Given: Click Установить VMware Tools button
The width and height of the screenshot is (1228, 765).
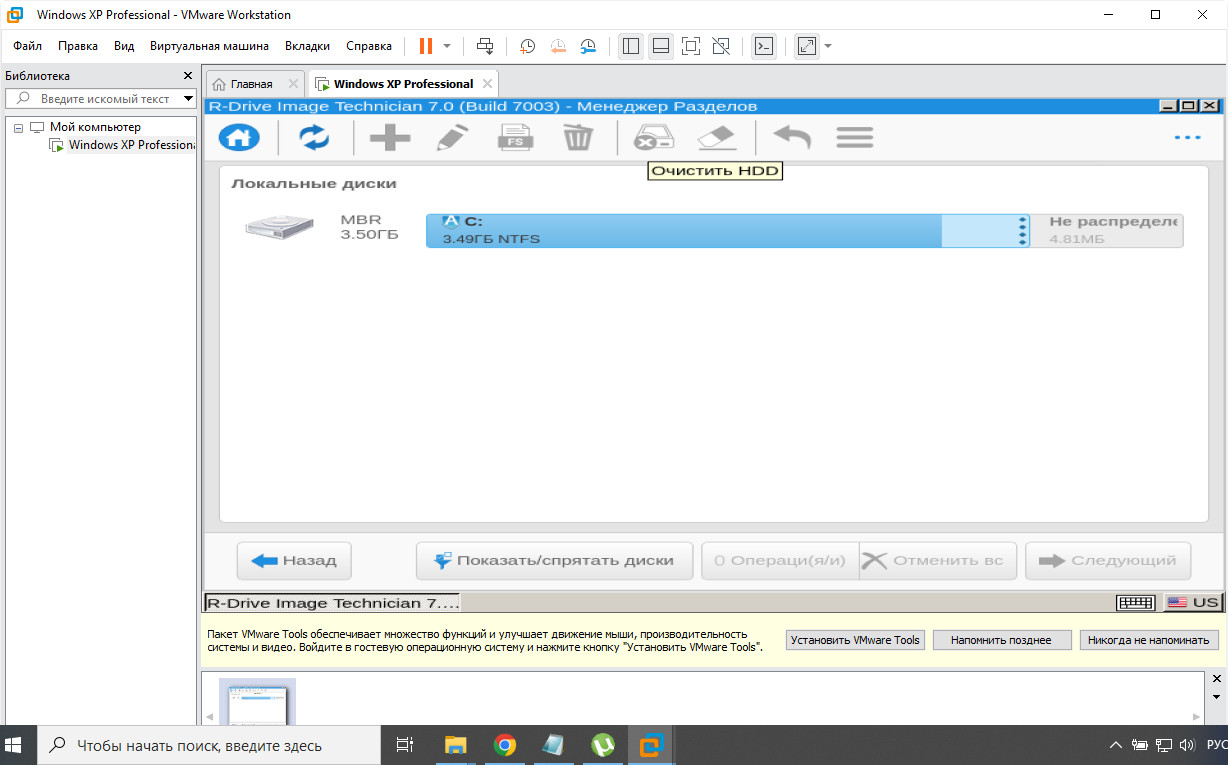Looking at the screenshot, I should 854,640.
